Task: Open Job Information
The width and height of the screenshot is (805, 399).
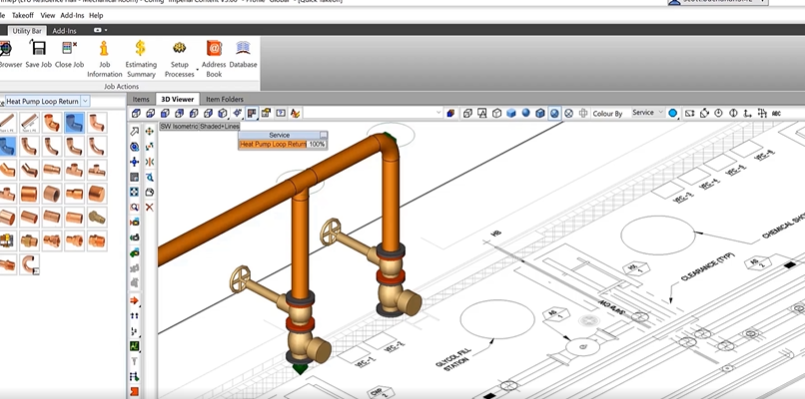Action: pyautogui.click(x=105, y=60)
